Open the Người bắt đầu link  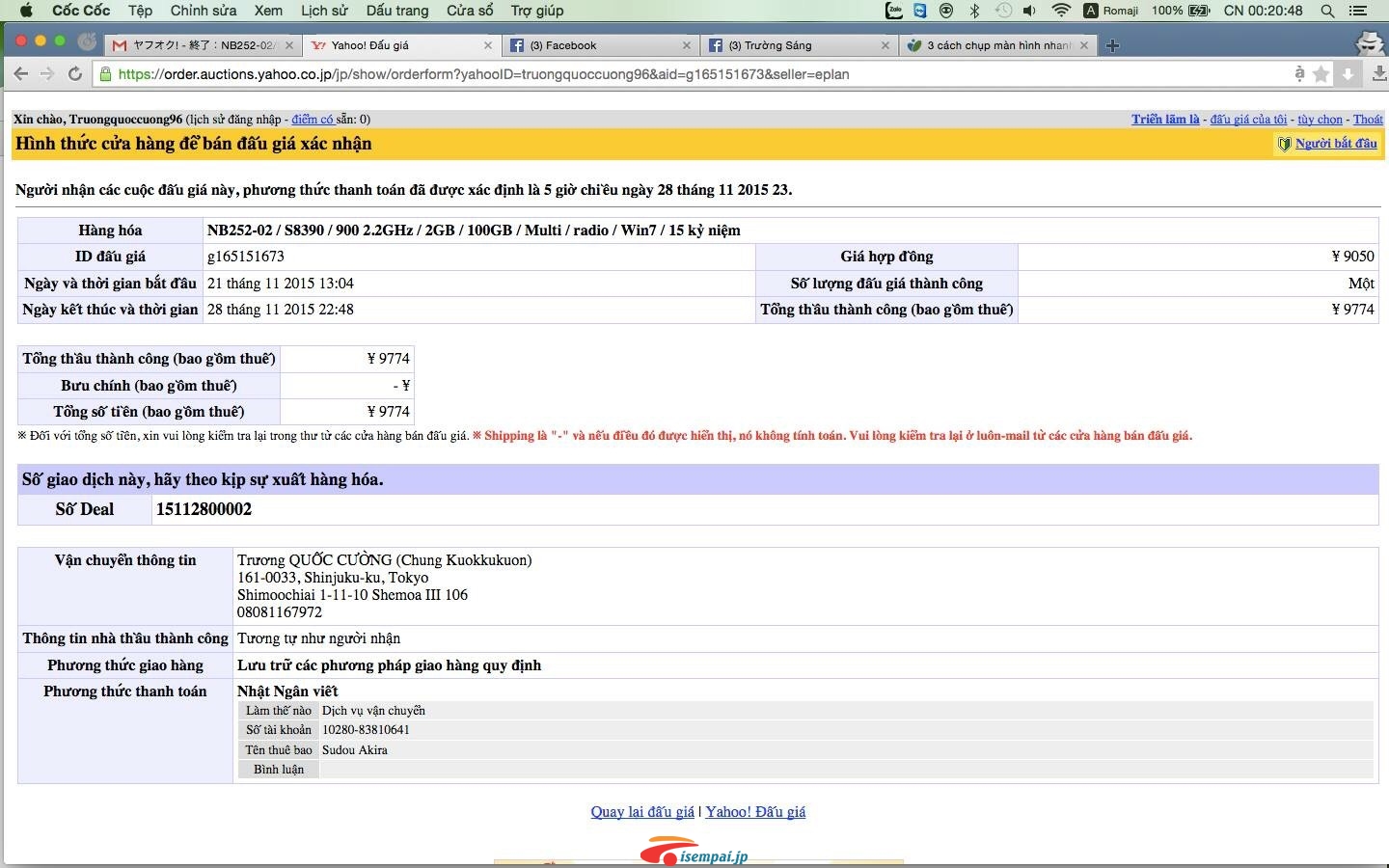tap(1336, 144)
